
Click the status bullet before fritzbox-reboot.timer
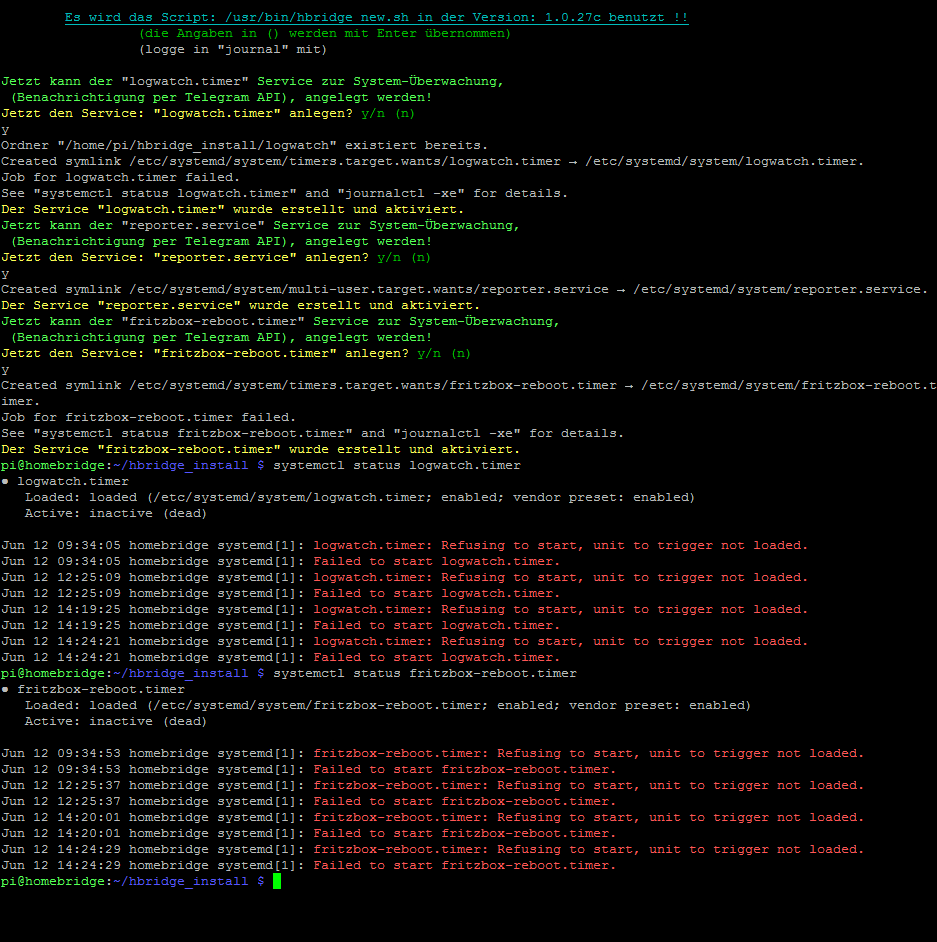point(6,689)
